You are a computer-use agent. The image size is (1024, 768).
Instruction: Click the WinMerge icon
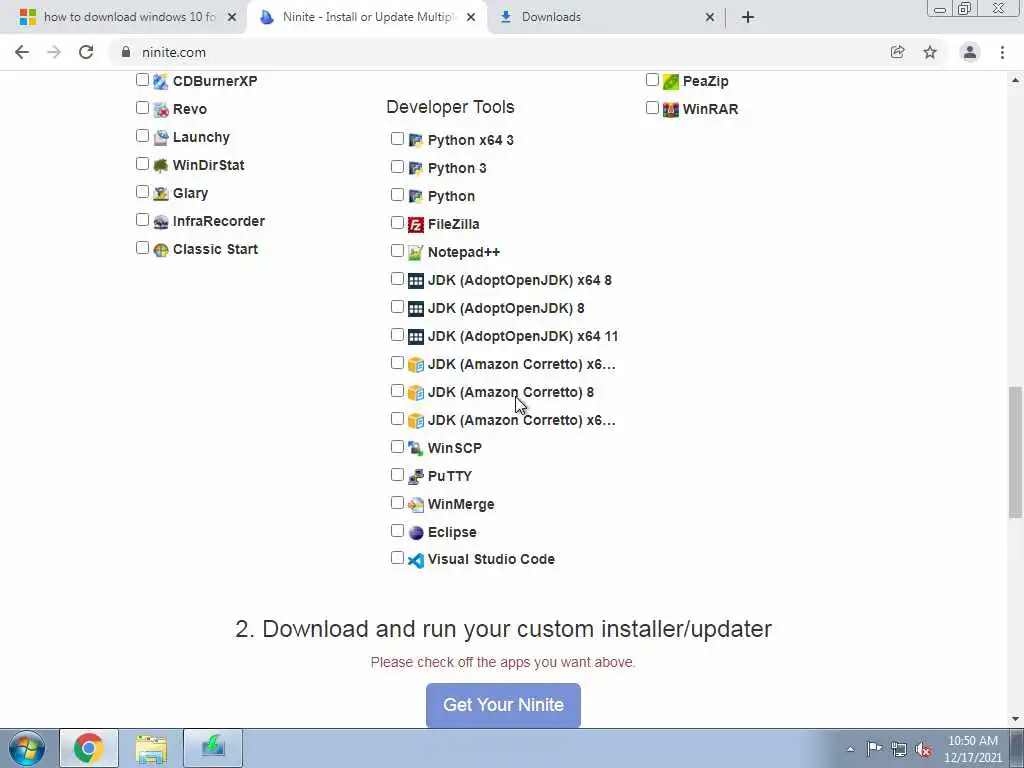(415, 505)
